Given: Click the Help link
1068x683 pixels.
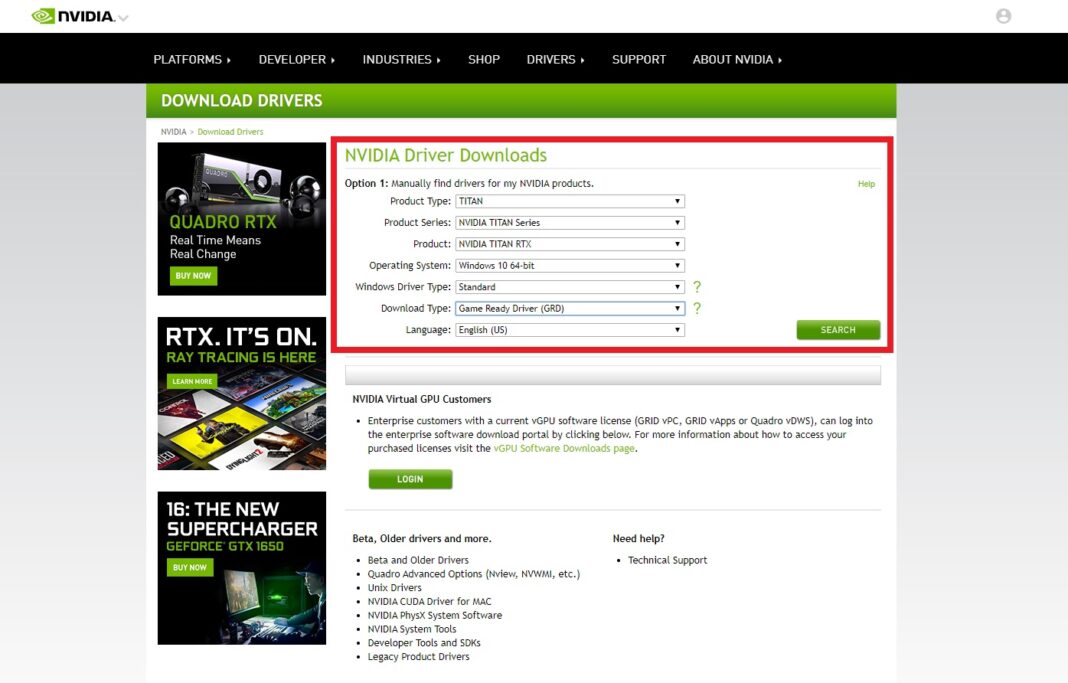Looking at the screenshot, I should coord(866,184).
